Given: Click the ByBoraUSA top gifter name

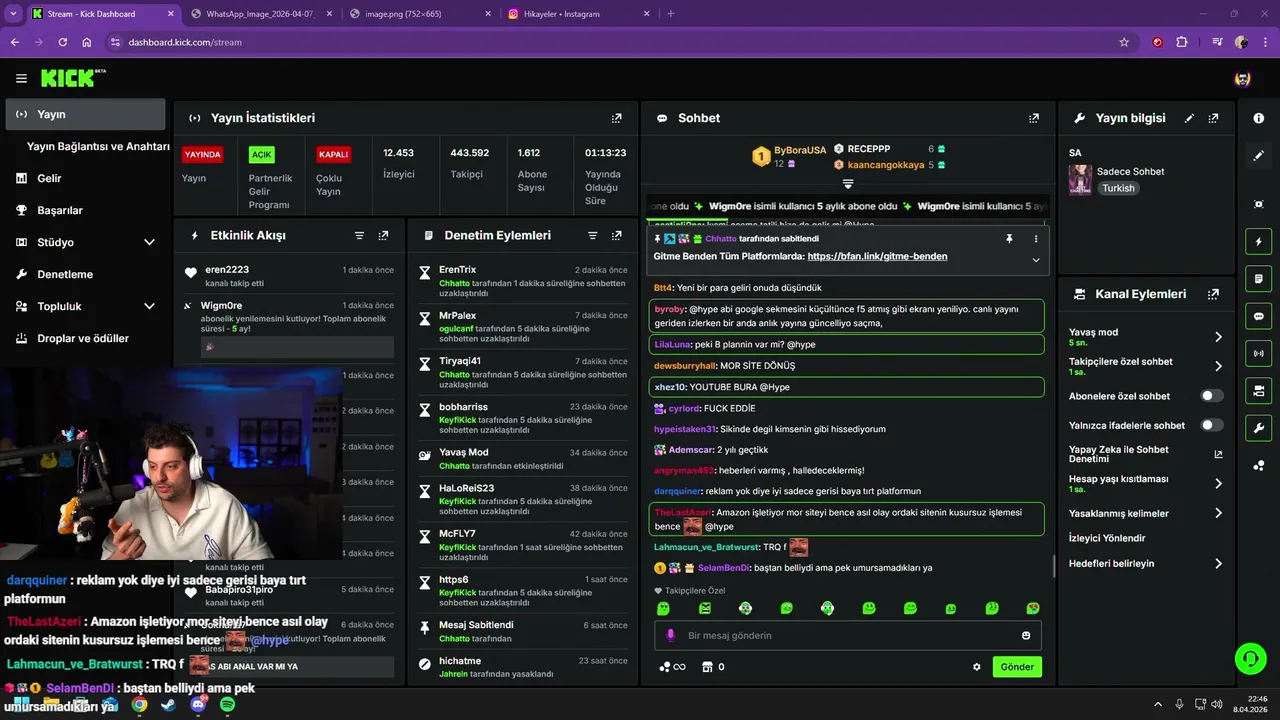Looking at the screenshot, I should [x=800, y=150].
